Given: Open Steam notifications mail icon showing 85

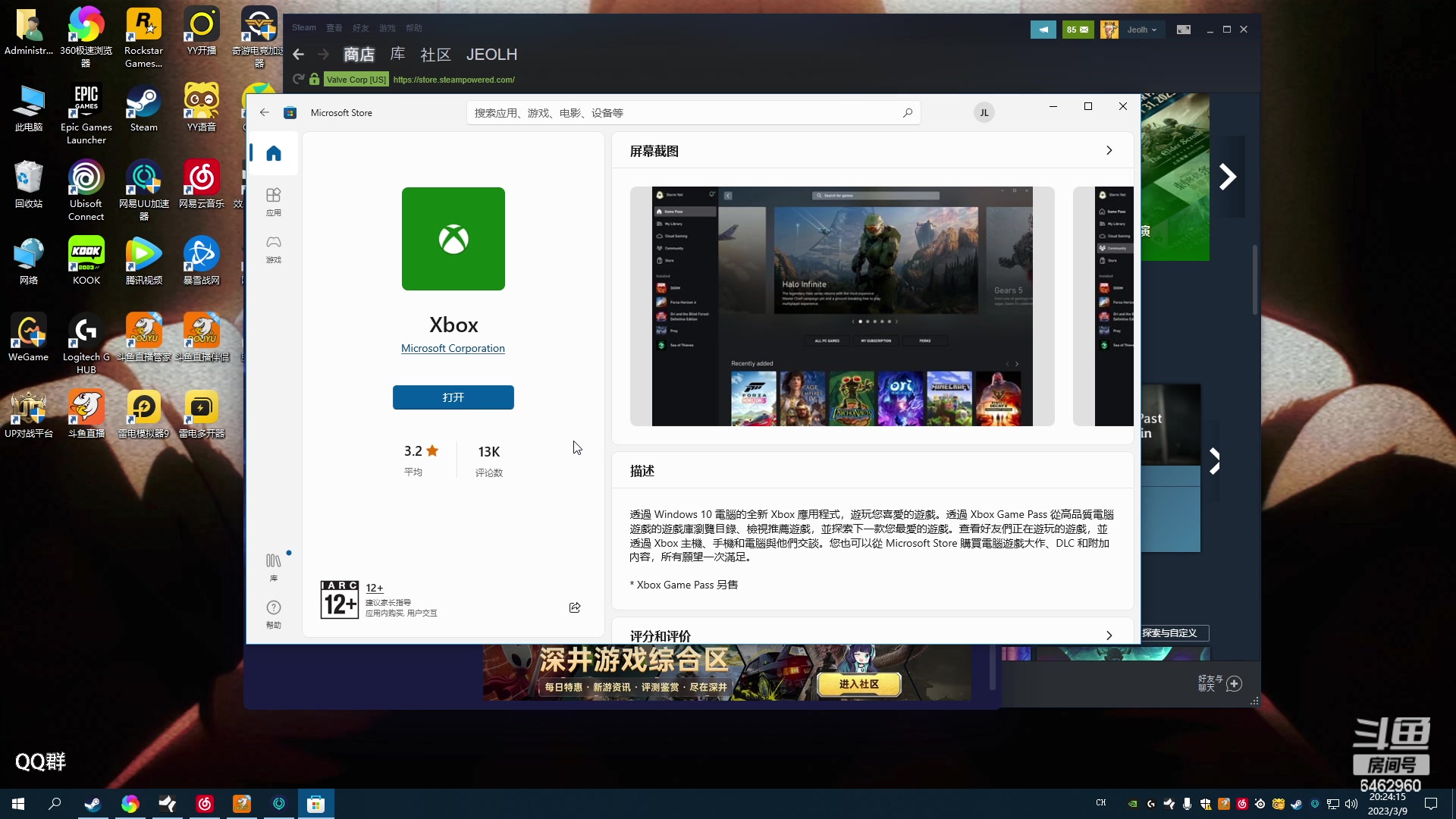Looking at the screenshot, I should 1078,29.
